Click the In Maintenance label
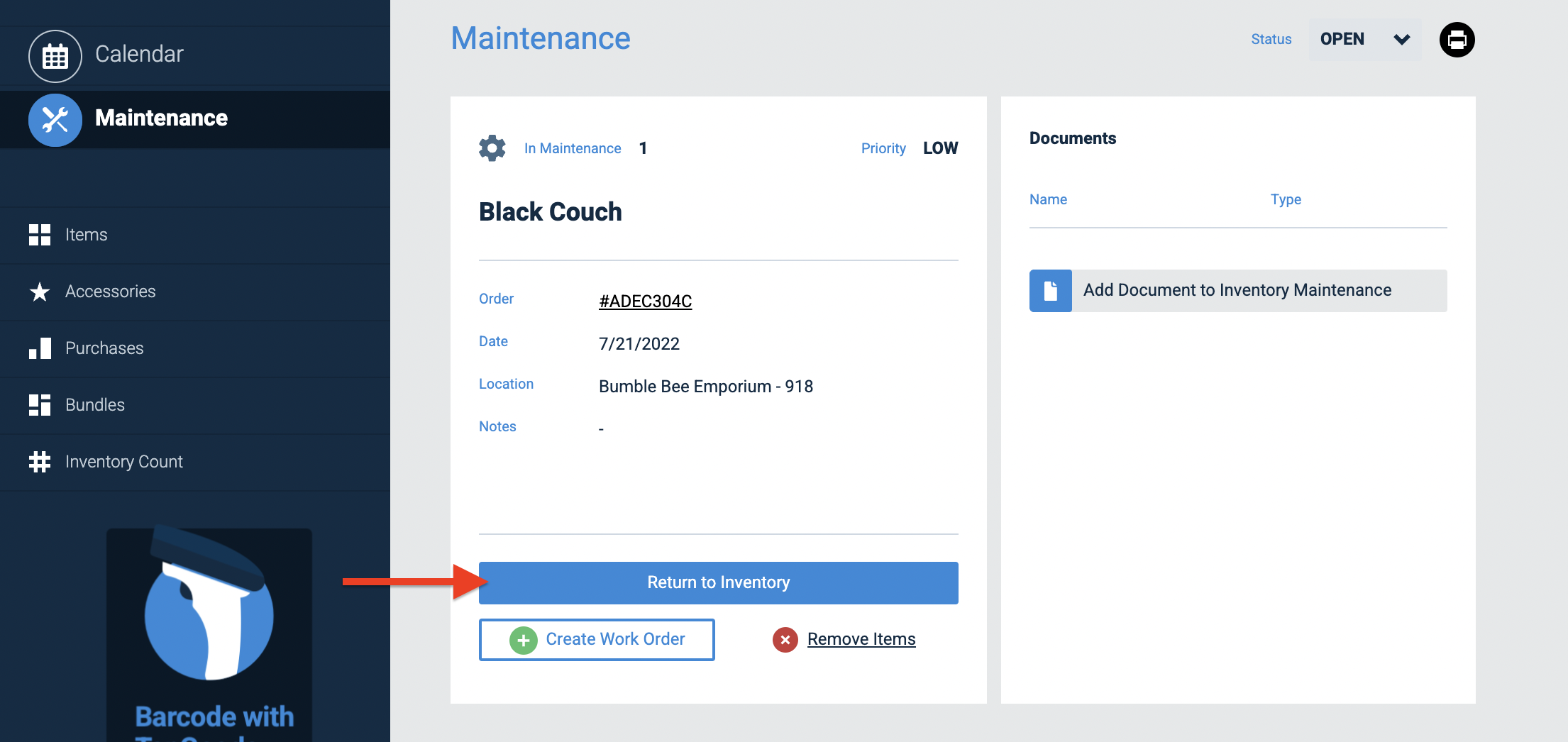Viewport: 1568px width, 742px height. pyautogui.click(x=573, y=148)
